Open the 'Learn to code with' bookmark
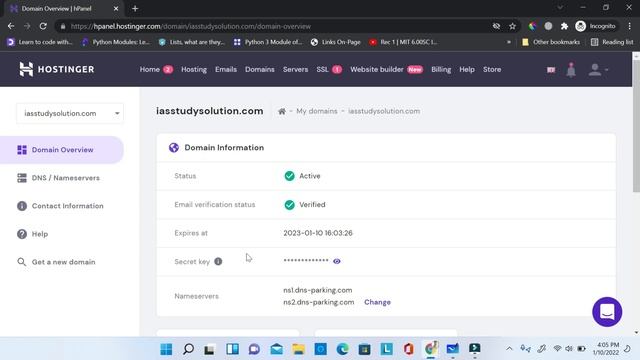This screenshot has height=360, width=640. (40, 42)
